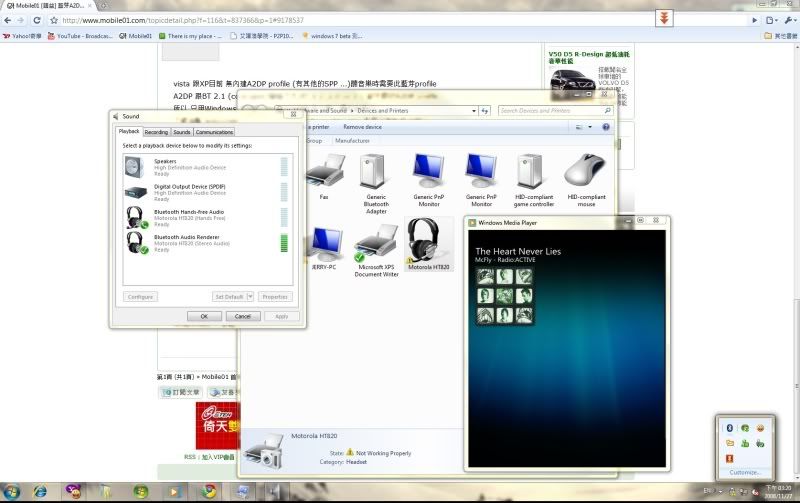Open the Set Default dropdown arrow

(250, 297)
